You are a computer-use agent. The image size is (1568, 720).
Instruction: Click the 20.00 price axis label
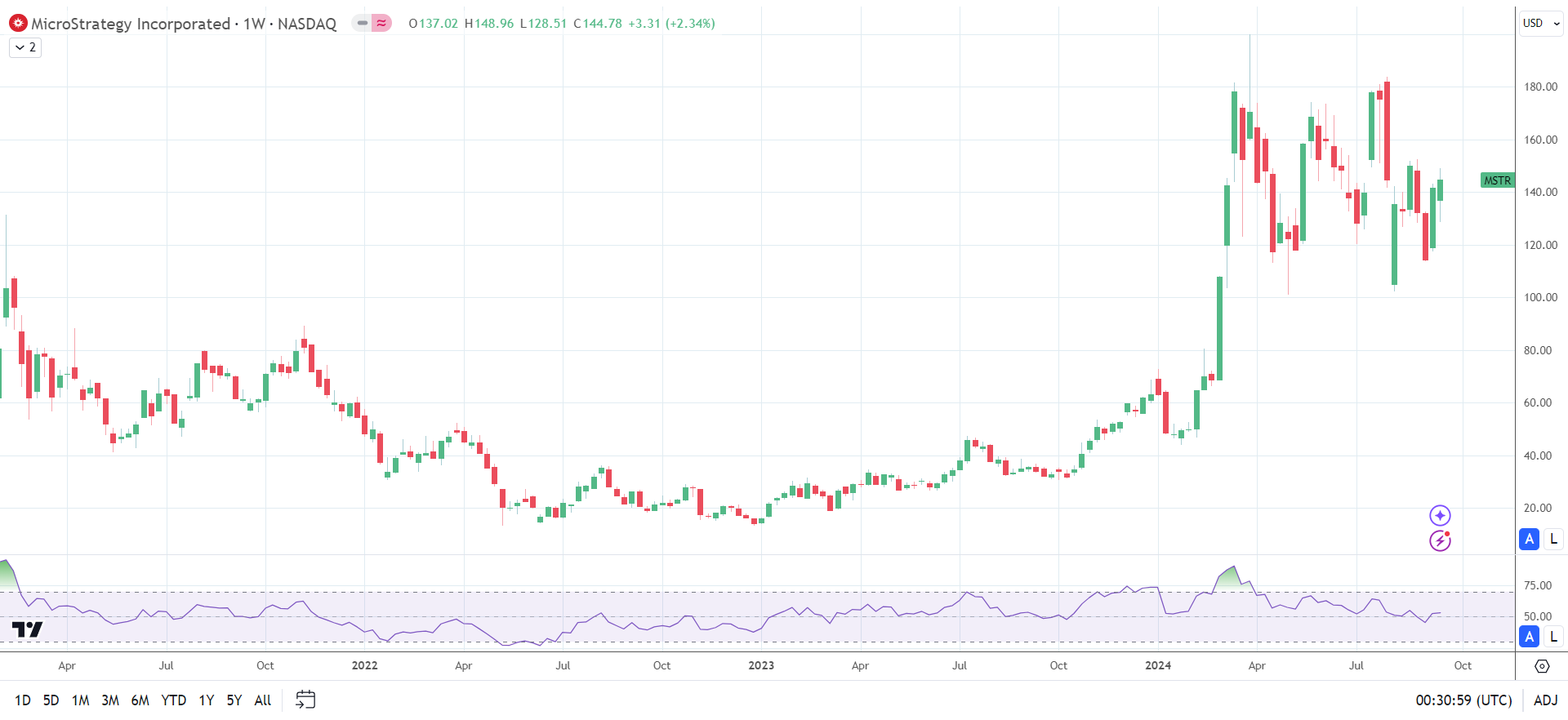[x=1537, y=508]
